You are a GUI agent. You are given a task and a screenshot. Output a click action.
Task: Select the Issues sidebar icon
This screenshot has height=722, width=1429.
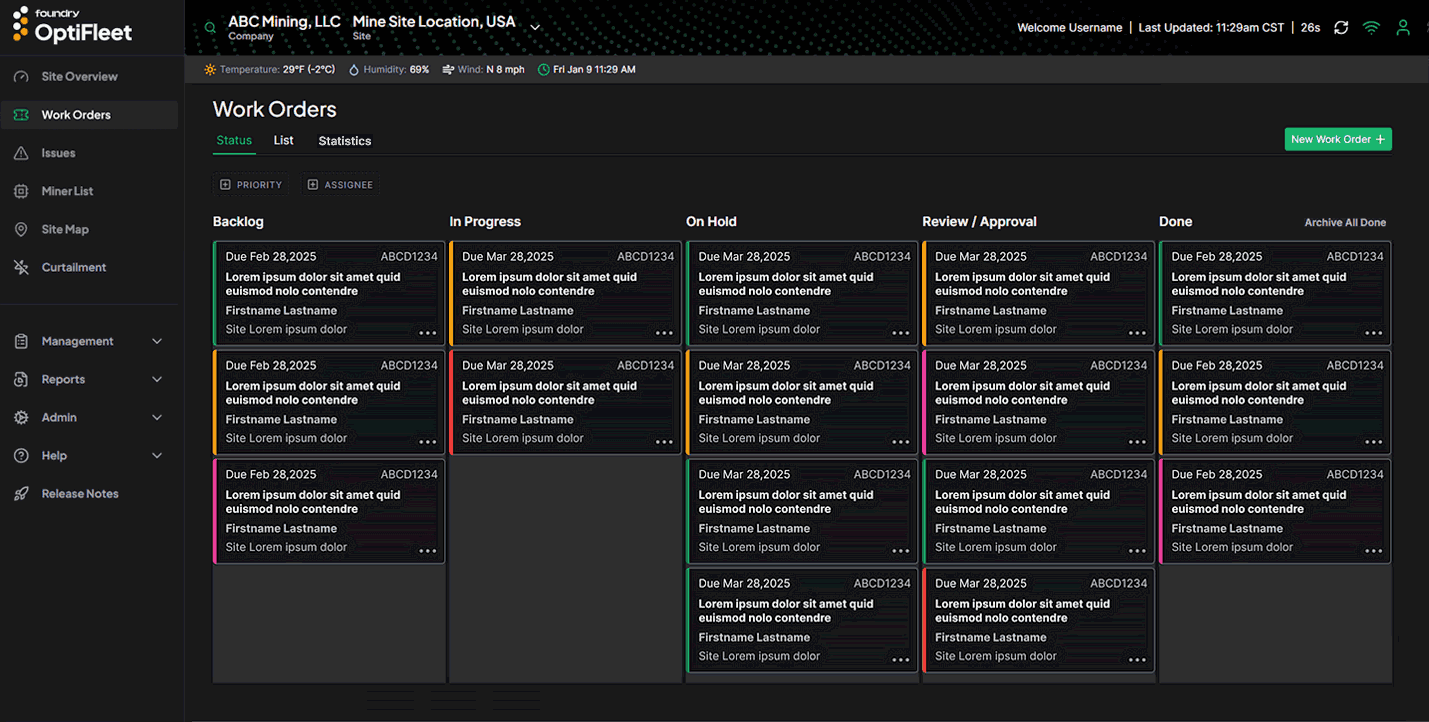22,152
